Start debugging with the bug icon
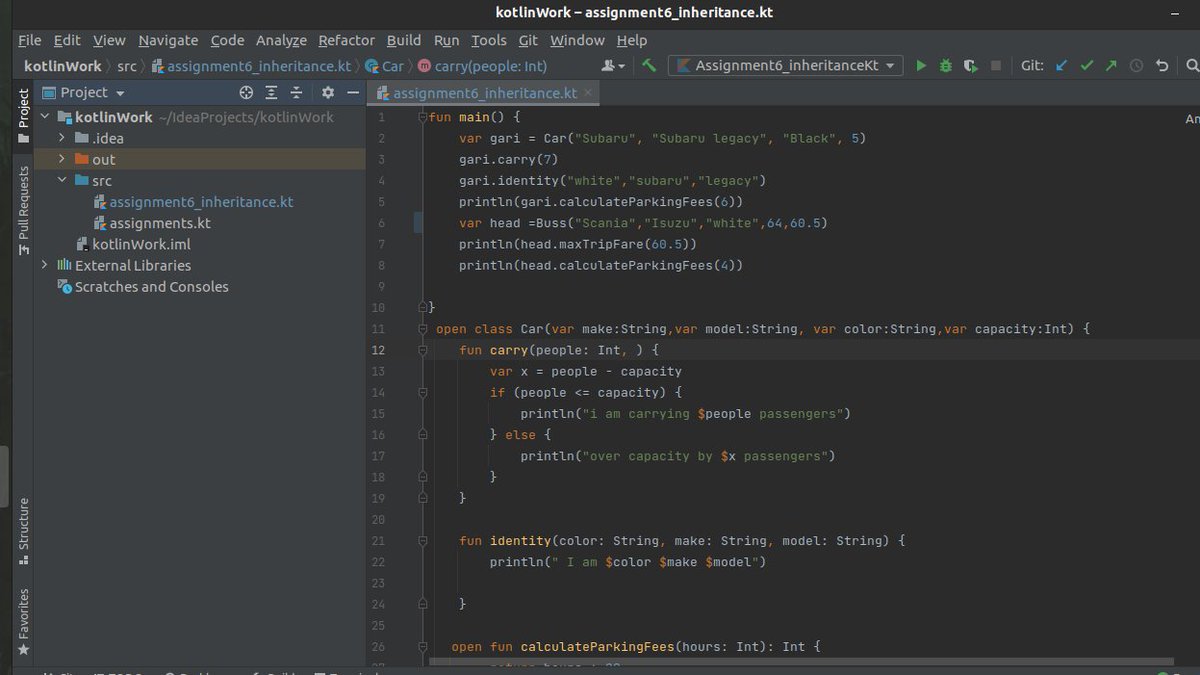1200x675 pixels. [946, 64]
